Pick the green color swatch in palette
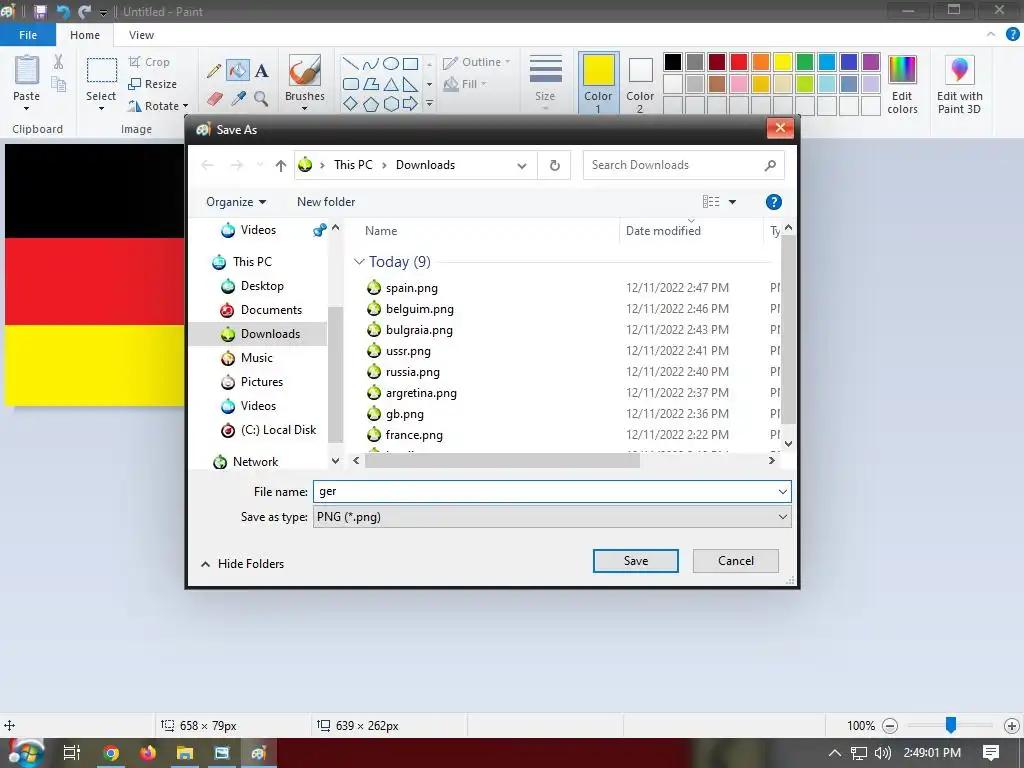Viewport: 1024px width, 768px height. pos(805,62)
